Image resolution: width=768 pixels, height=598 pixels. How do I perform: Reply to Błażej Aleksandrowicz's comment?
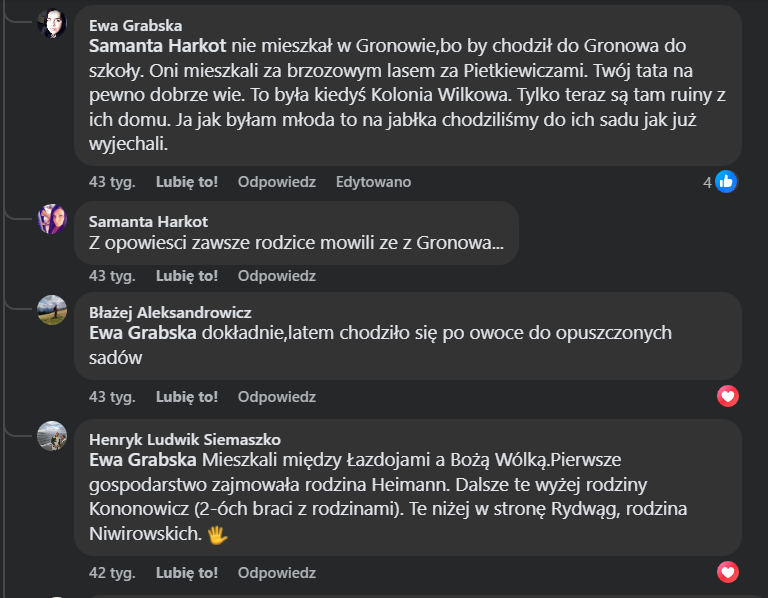pos(276,397)
